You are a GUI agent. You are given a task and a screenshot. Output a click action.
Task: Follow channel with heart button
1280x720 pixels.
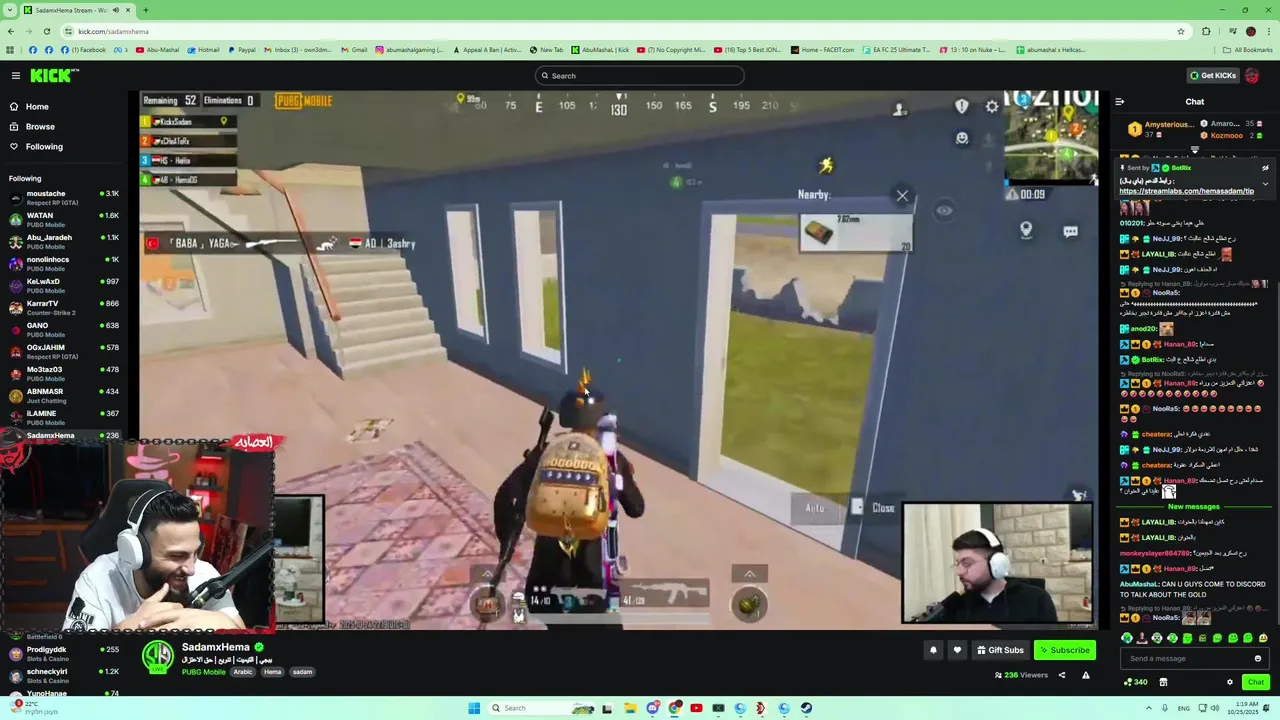coord(957,650)
